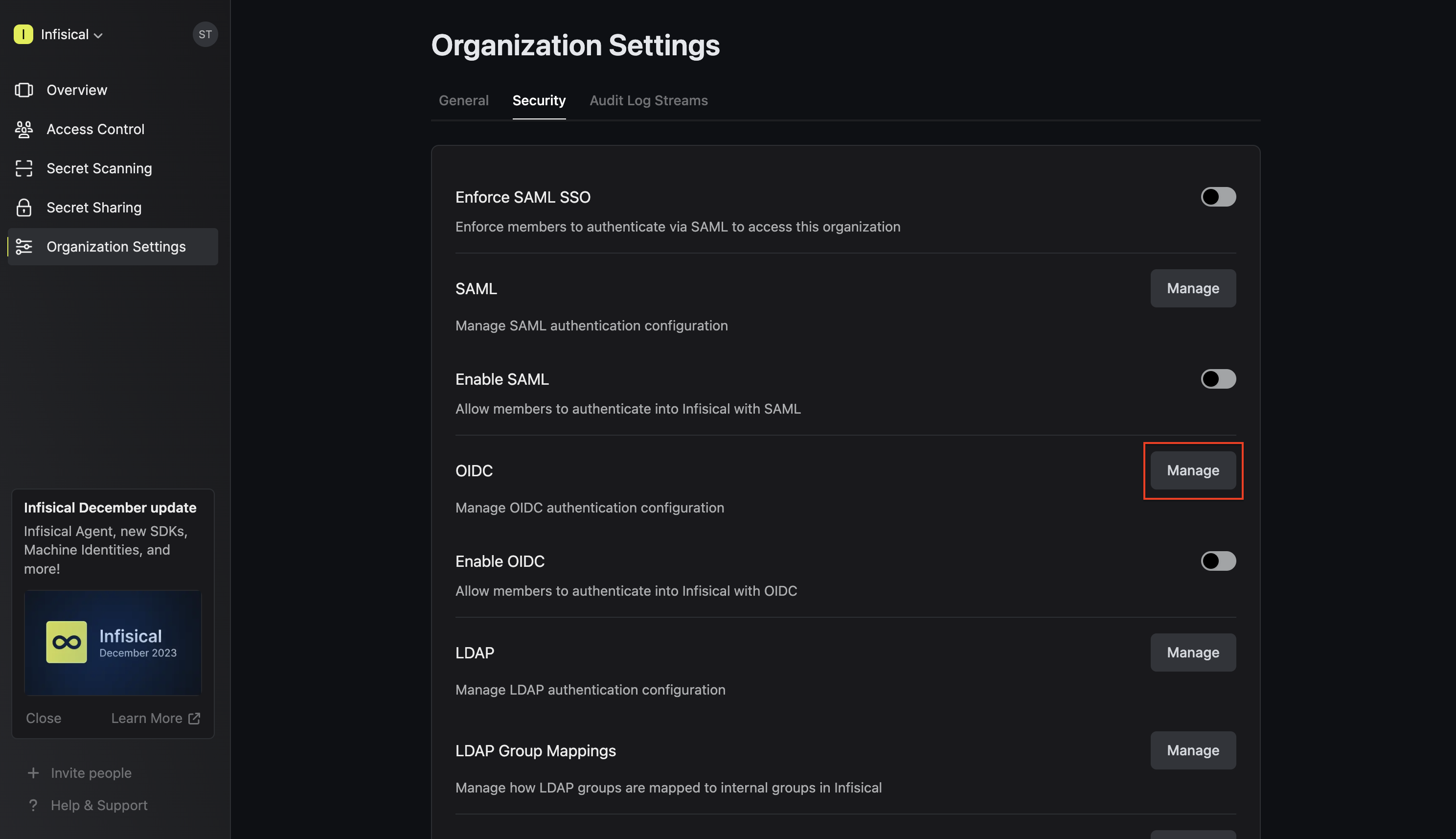Click the yellow Infisical organization logo
This screenshot has width=1456, height=839.
coord(23,34)
